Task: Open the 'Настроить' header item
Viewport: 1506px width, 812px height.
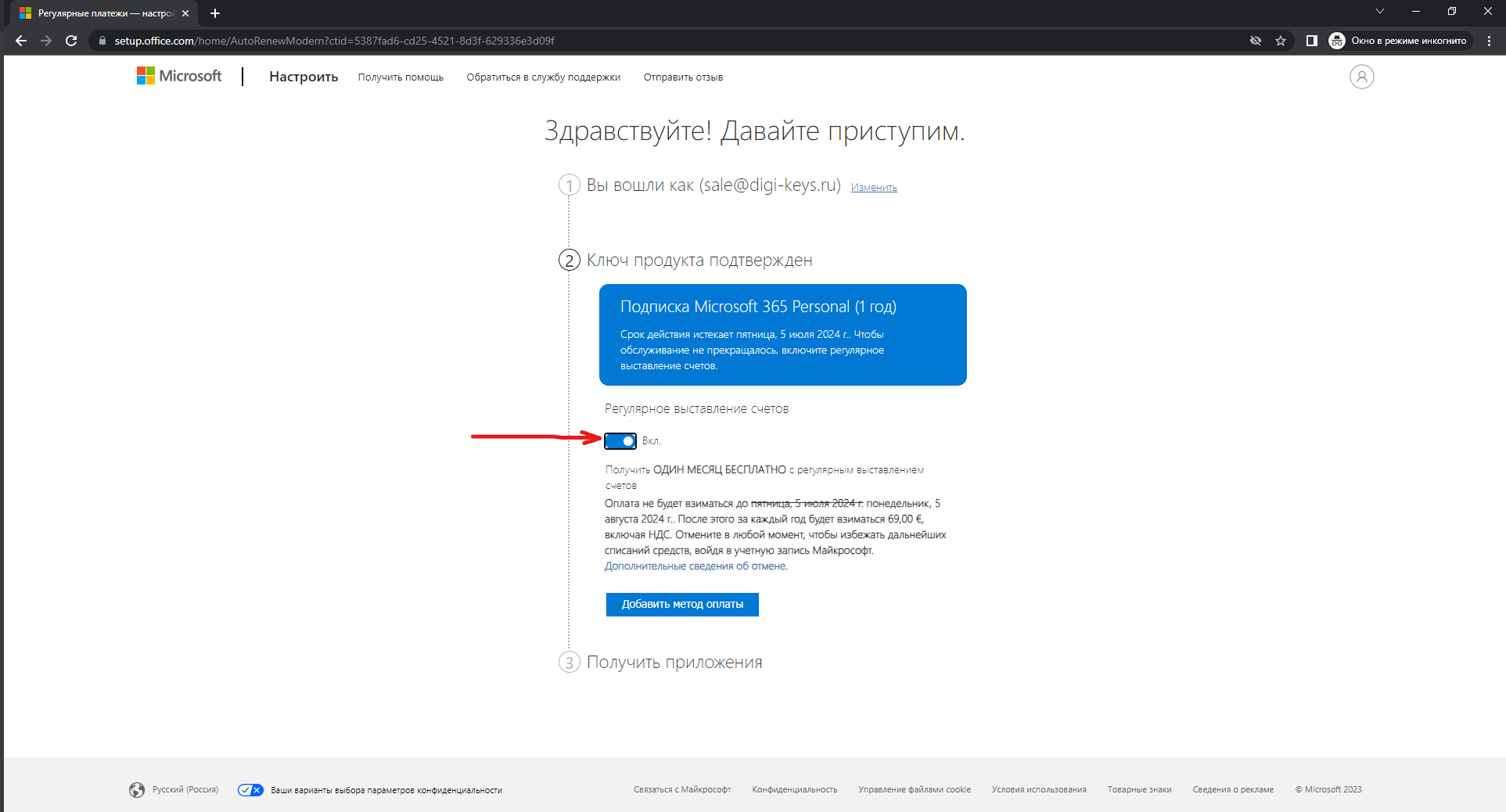Action: pyautogui.click(x=304, y=77)
